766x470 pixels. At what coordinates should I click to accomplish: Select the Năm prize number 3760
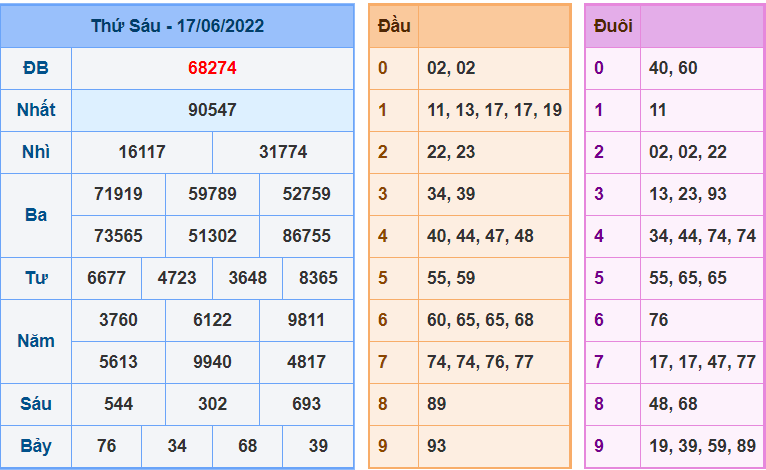(x=119, y=320)
